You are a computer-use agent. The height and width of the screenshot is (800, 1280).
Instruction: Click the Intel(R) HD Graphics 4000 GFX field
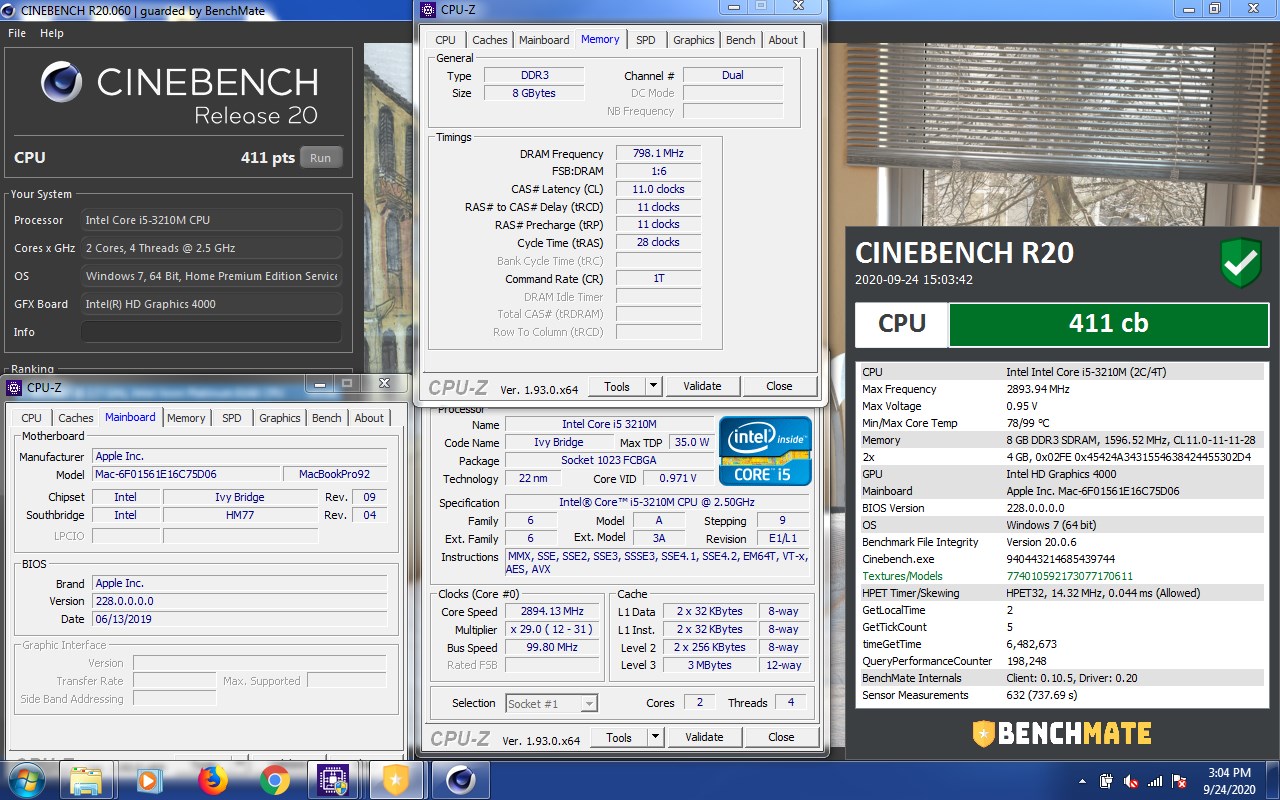point(211,304)
